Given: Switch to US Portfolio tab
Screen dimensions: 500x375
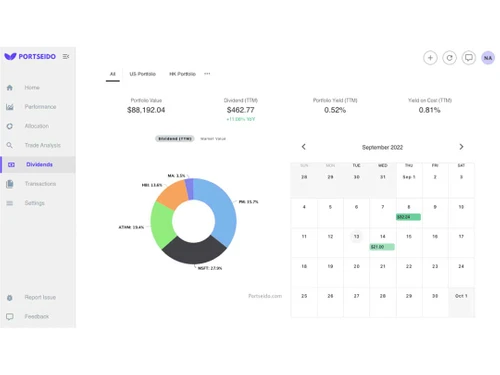Looking at the screenshot, I should [x=142, y=74].
